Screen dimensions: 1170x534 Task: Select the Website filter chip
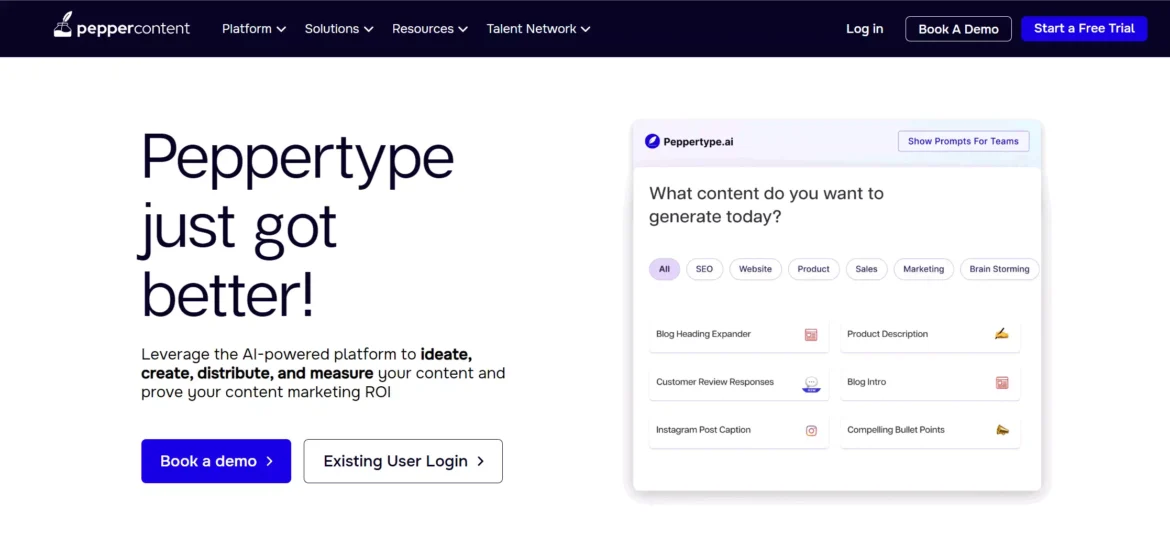(755, 269)
